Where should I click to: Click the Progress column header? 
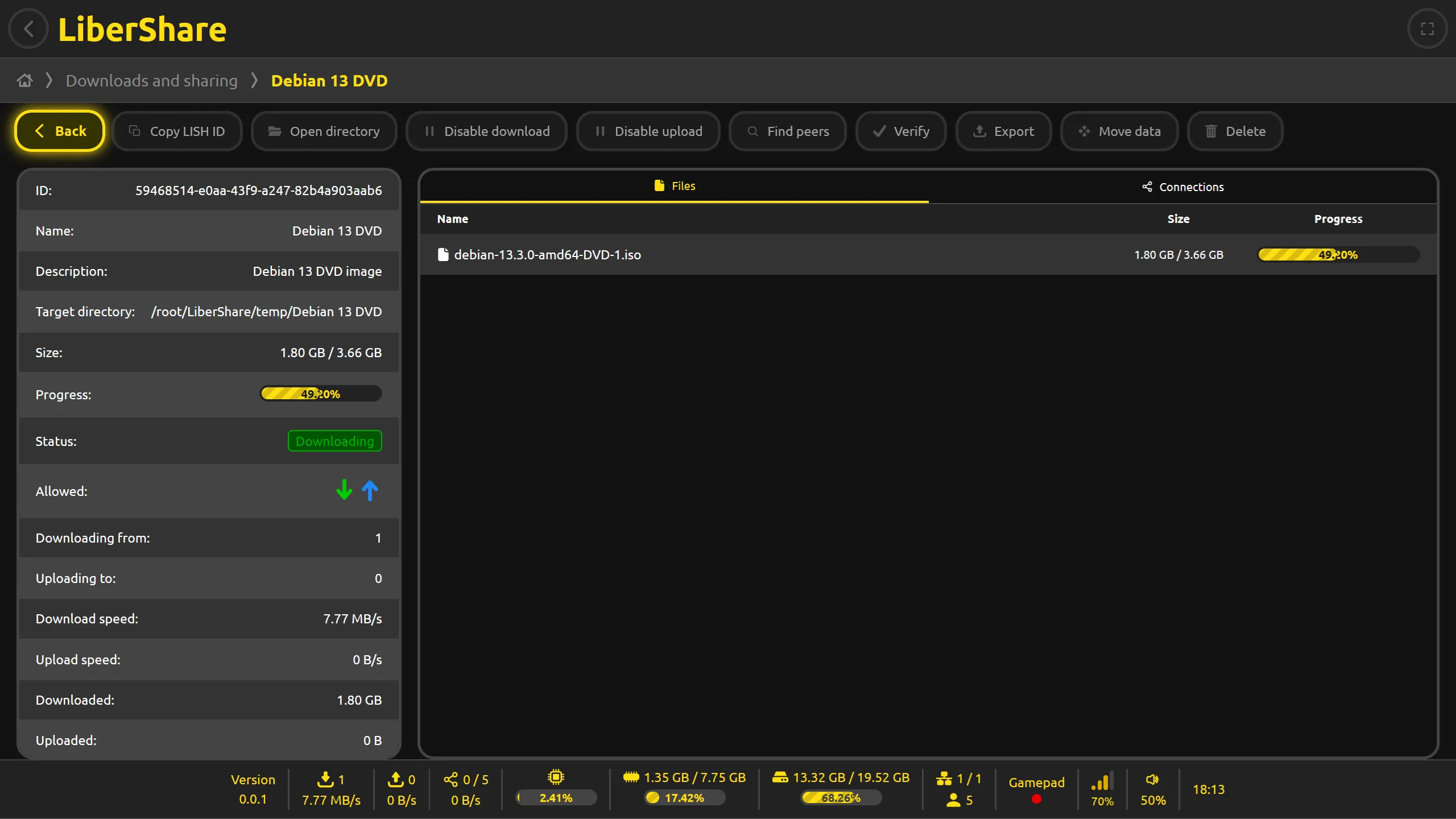point(1338,218)
